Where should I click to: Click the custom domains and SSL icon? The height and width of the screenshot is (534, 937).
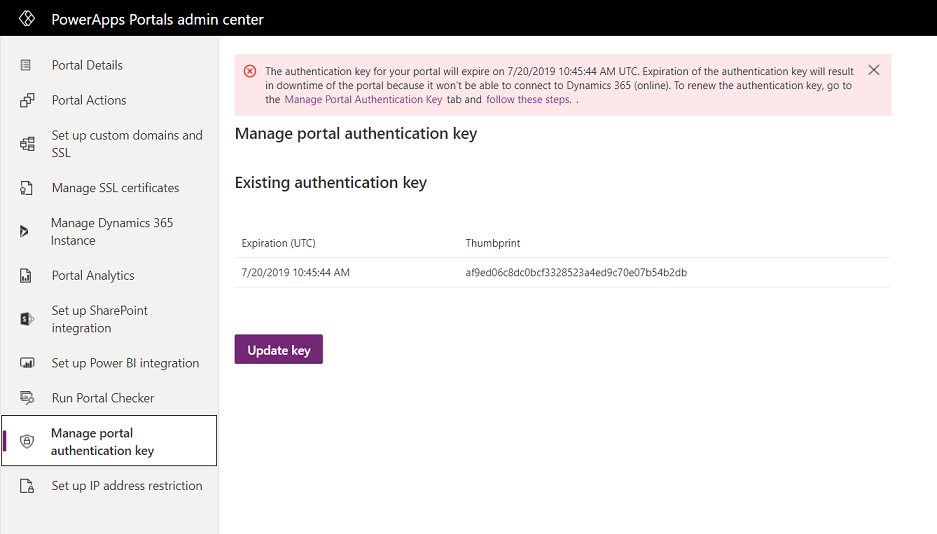coord(27,144)
